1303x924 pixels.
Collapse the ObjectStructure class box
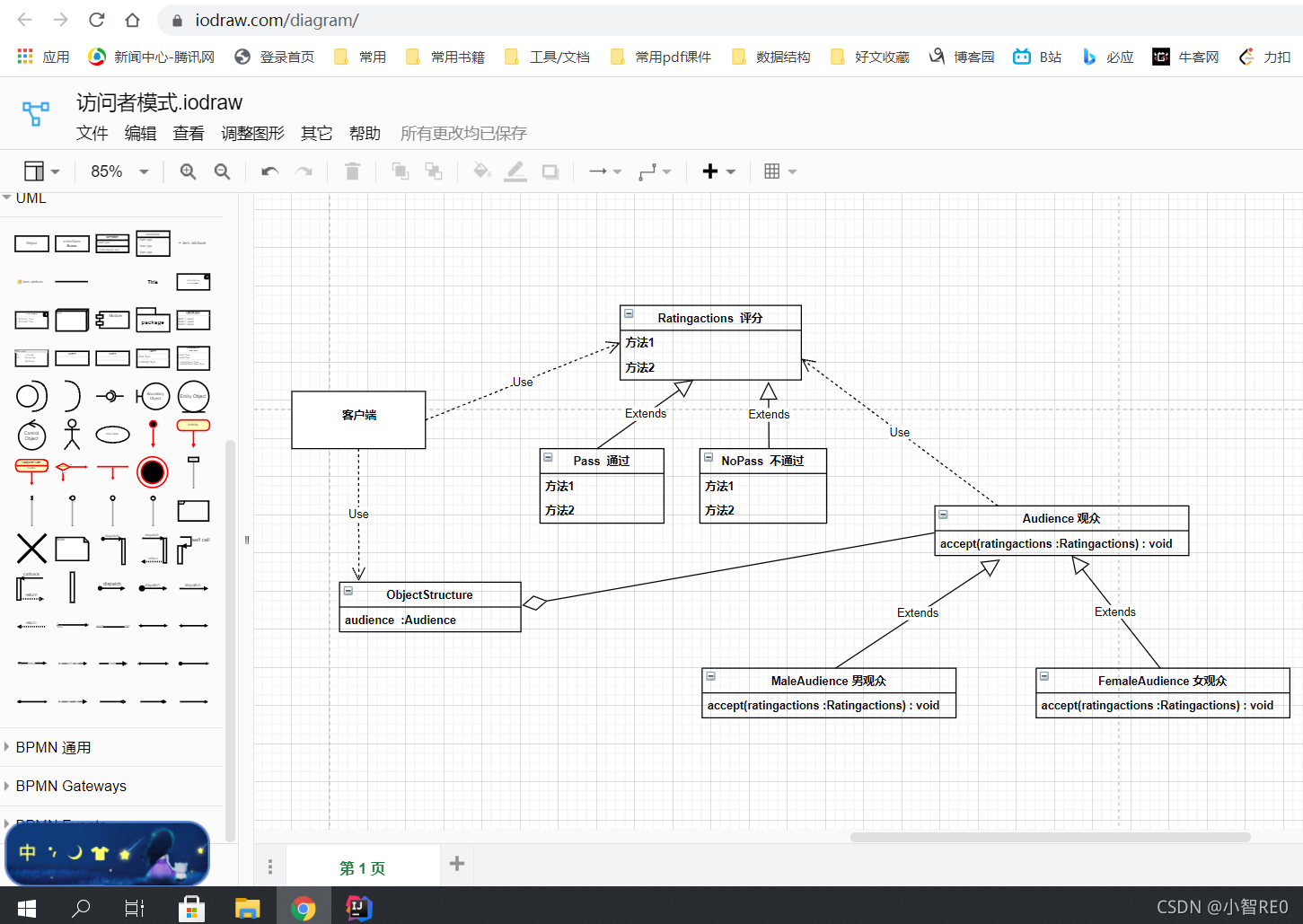pos(348,591)
